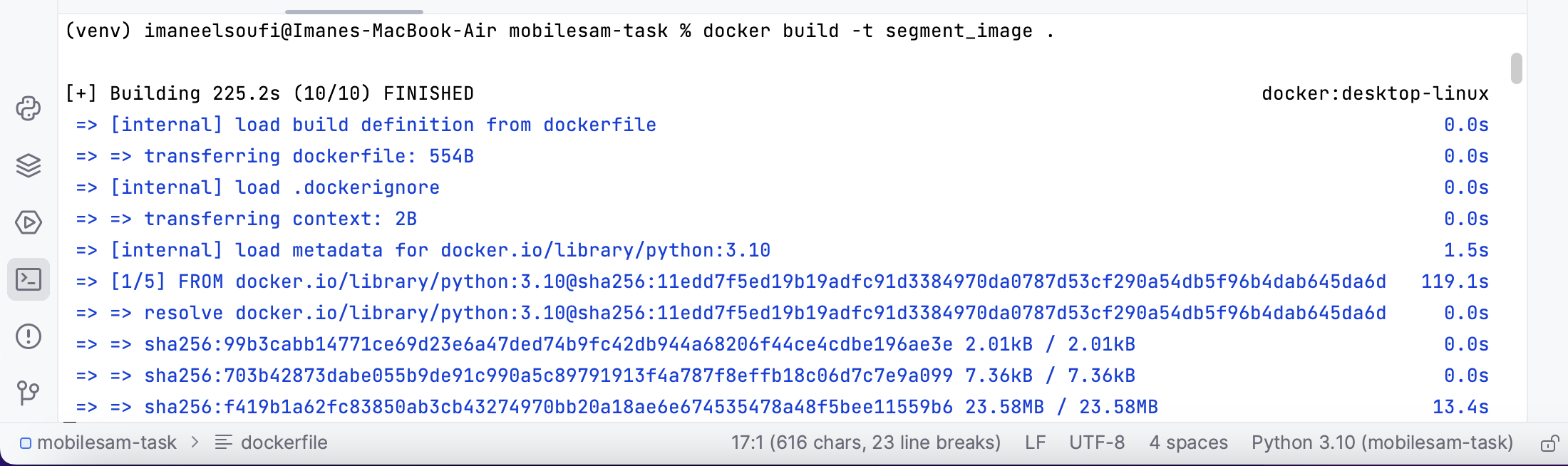The height and width of the screenshot is (466, 1568).
Task: Open the LF line separator dropdown
Action: coord(1035,443)
